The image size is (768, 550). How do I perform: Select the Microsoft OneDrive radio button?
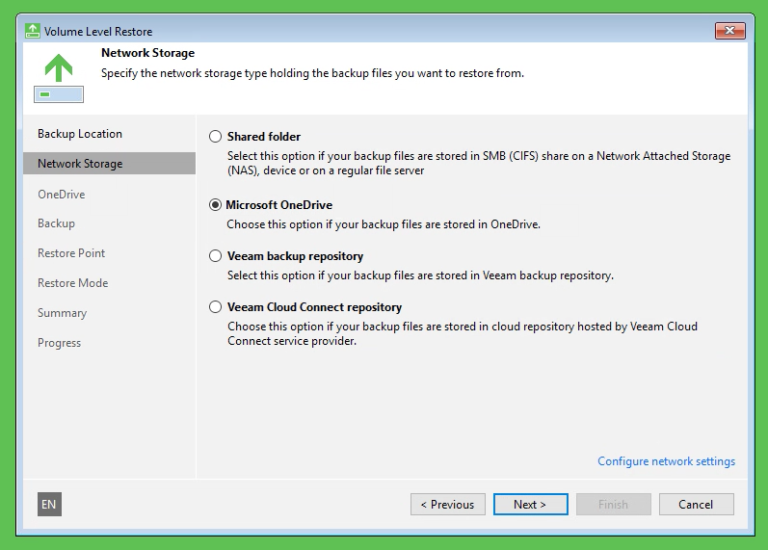(x=215, y=205)
